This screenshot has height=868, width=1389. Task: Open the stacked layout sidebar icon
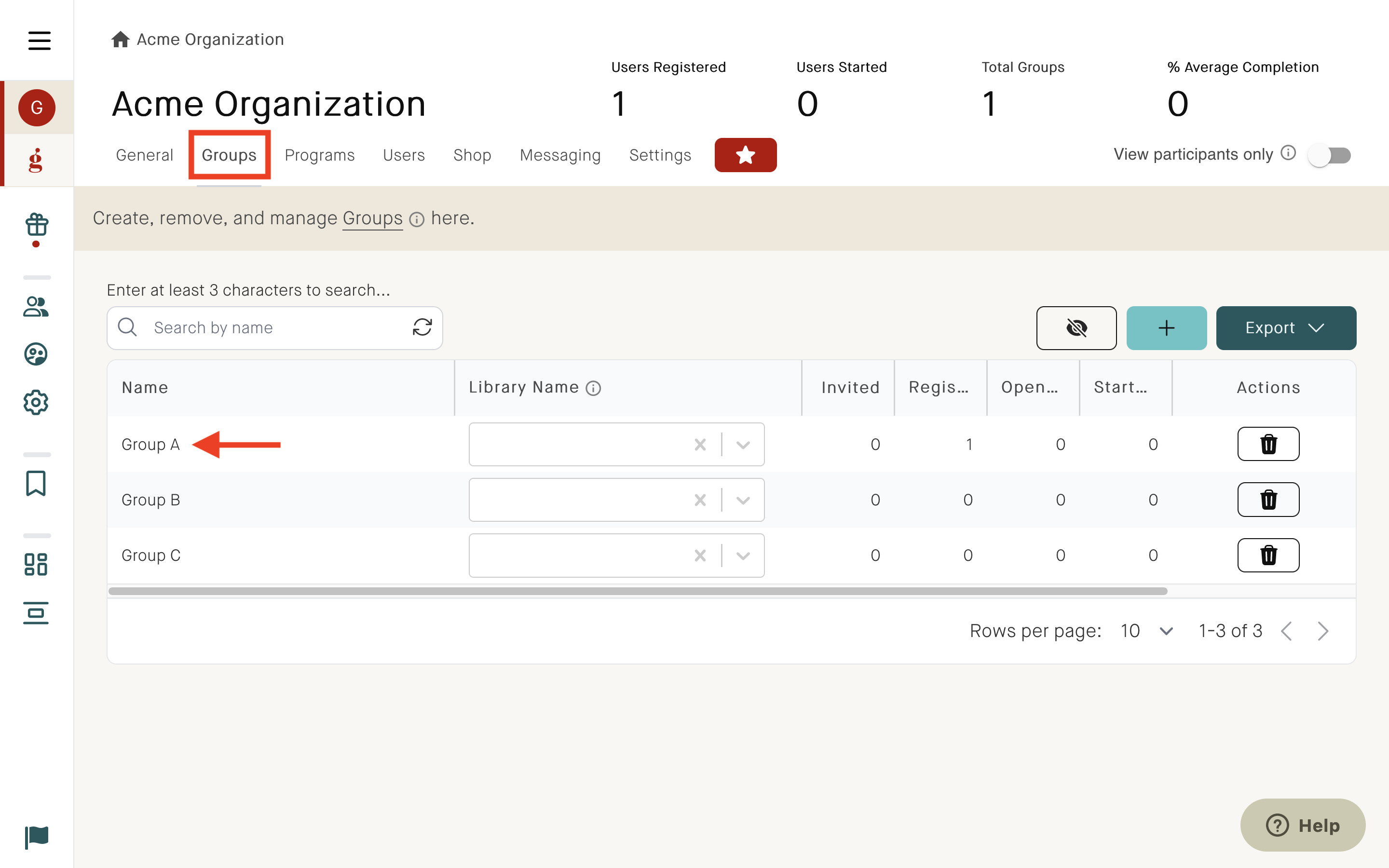click(36, 613)
